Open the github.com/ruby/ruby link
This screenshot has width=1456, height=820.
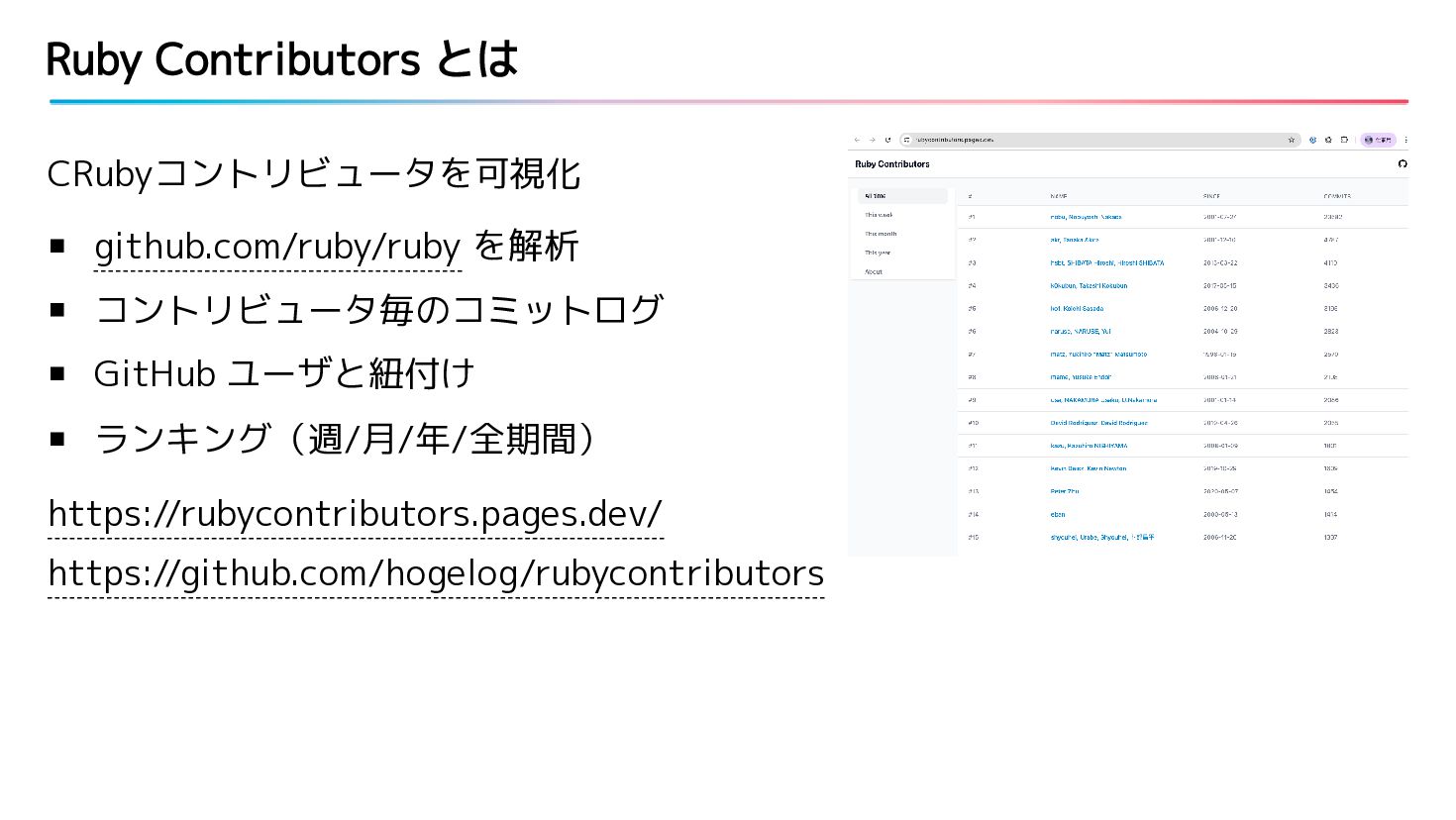coord(277,246)
